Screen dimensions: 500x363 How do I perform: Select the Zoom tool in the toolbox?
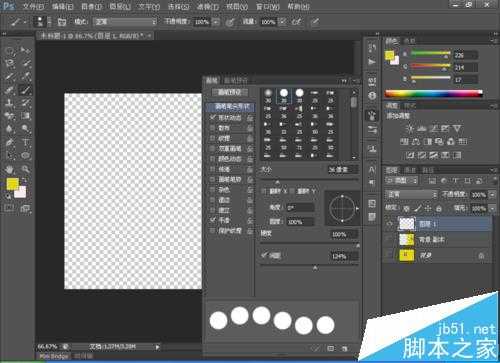[x=25, y=169]
